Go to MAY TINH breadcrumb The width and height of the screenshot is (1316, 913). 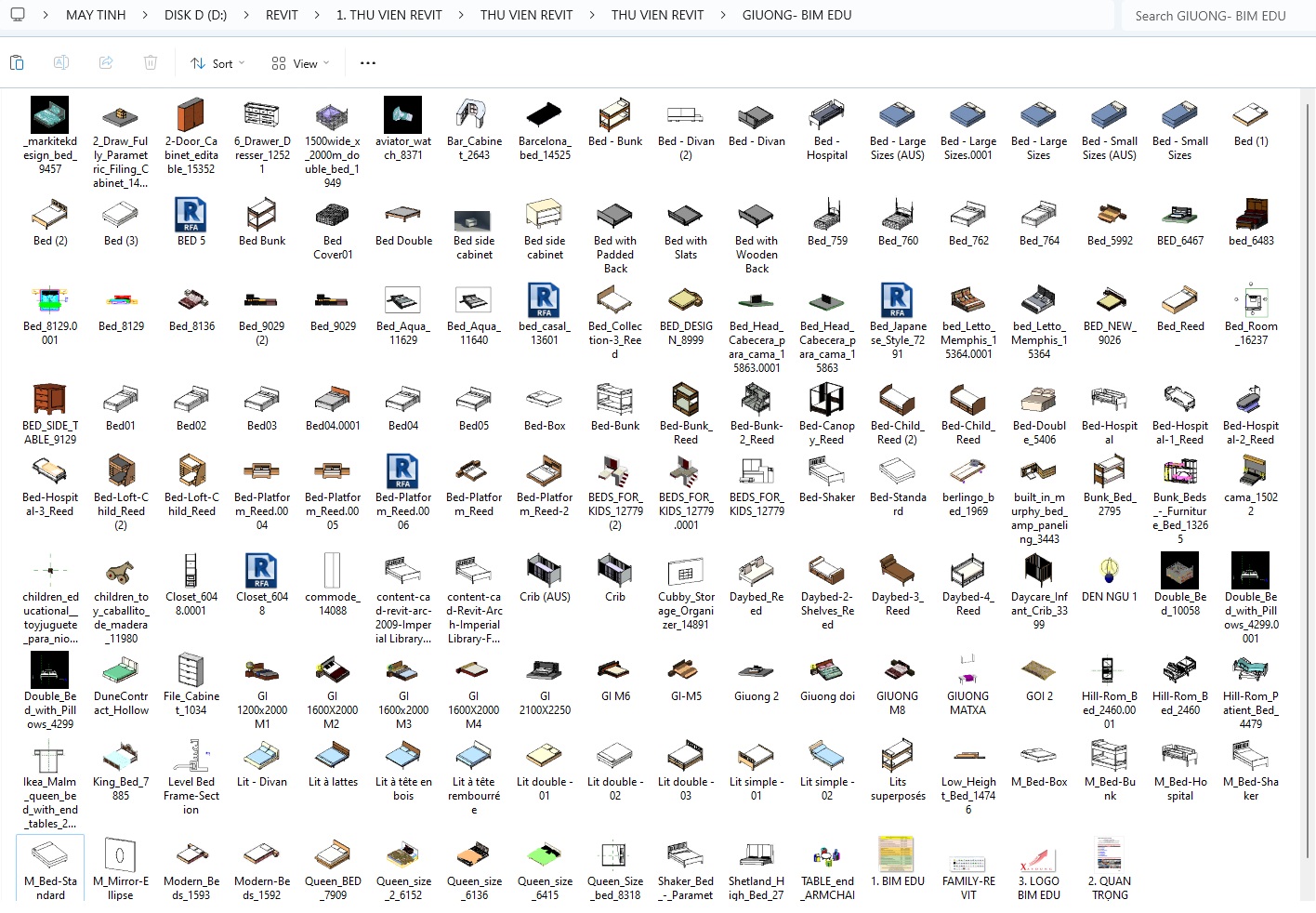(x=96, y=15)
